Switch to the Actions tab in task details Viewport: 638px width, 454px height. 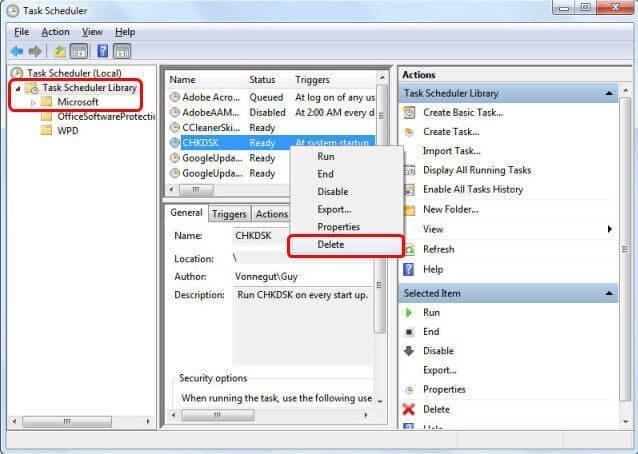click(x=271, y=214)
